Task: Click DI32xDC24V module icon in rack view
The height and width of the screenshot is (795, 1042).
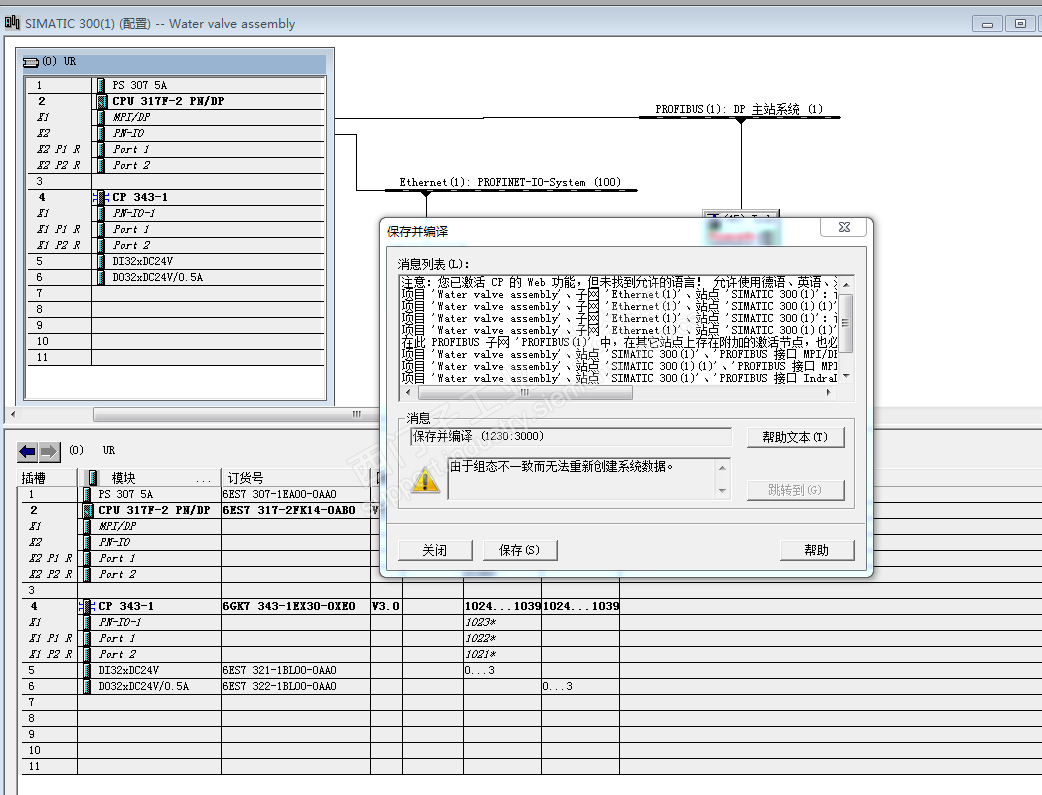Action: [101, 261]
